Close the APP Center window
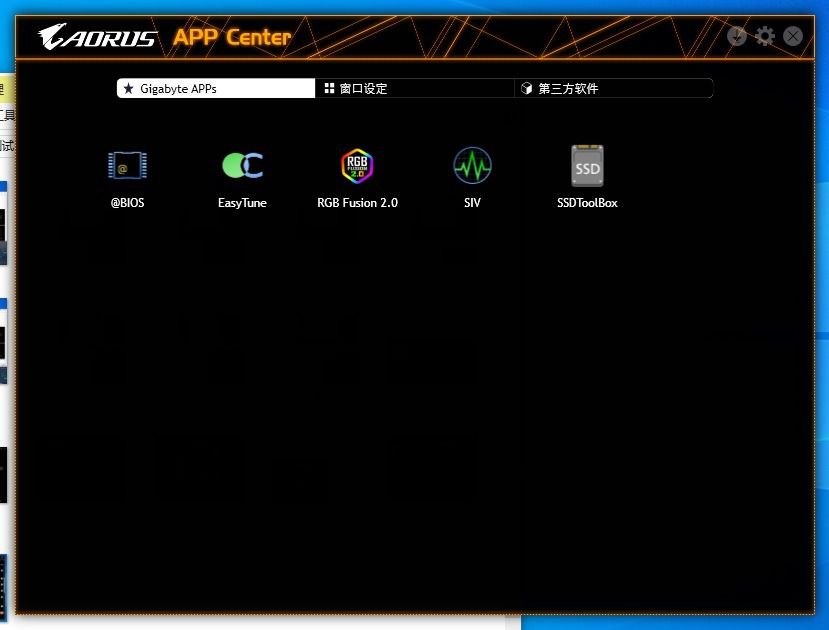The width and height of the screenshot is (829, 630). 792,35
